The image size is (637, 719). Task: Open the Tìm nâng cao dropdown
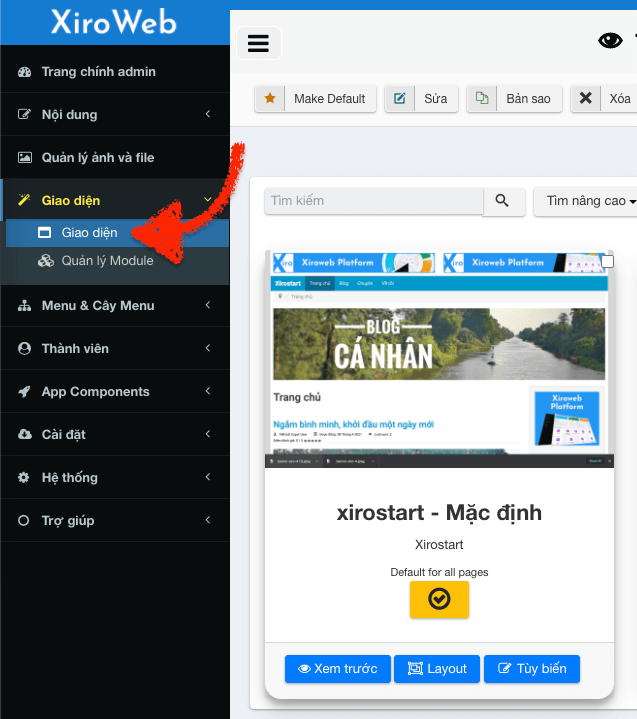587,201
